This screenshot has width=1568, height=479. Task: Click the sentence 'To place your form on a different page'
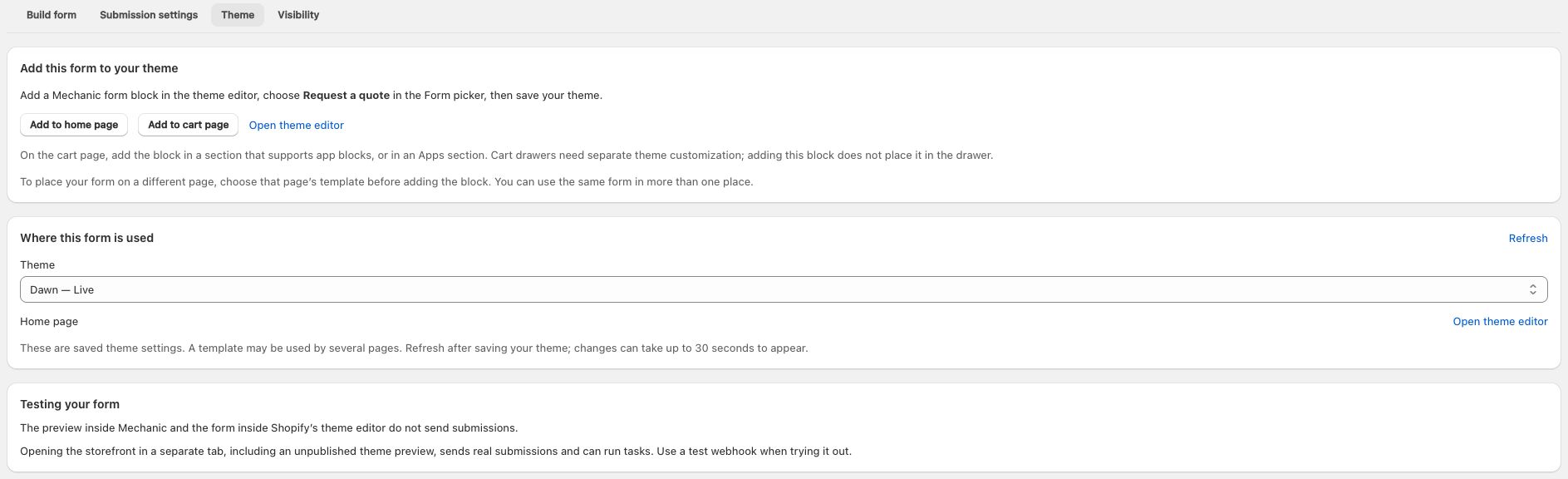[x=386, y=182]
